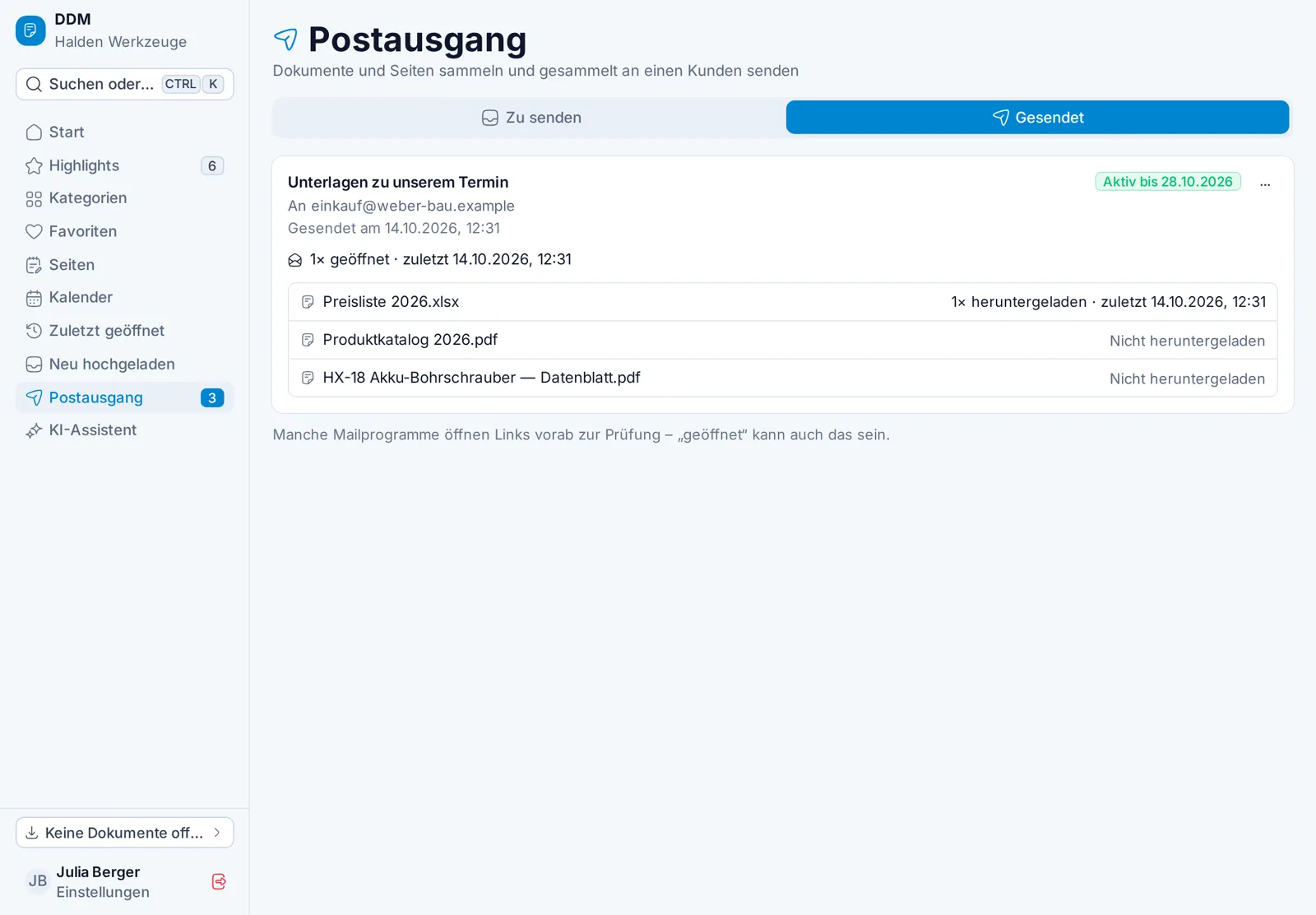Click the Zuletzt geöffnet history icon

pyautogui.click(x=34, y=331)
